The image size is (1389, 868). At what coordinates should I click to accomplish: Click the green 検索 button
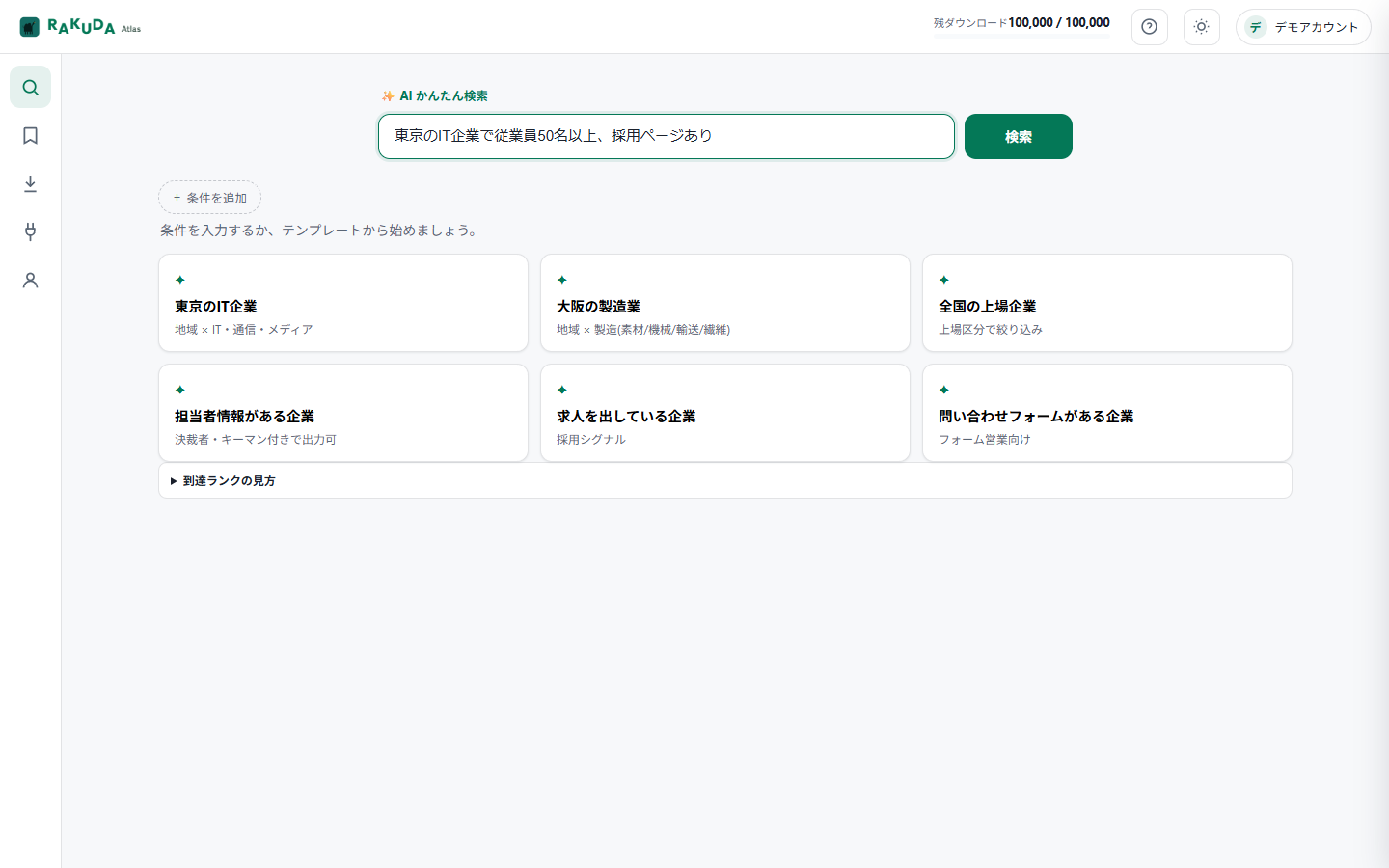(1018, 136)
